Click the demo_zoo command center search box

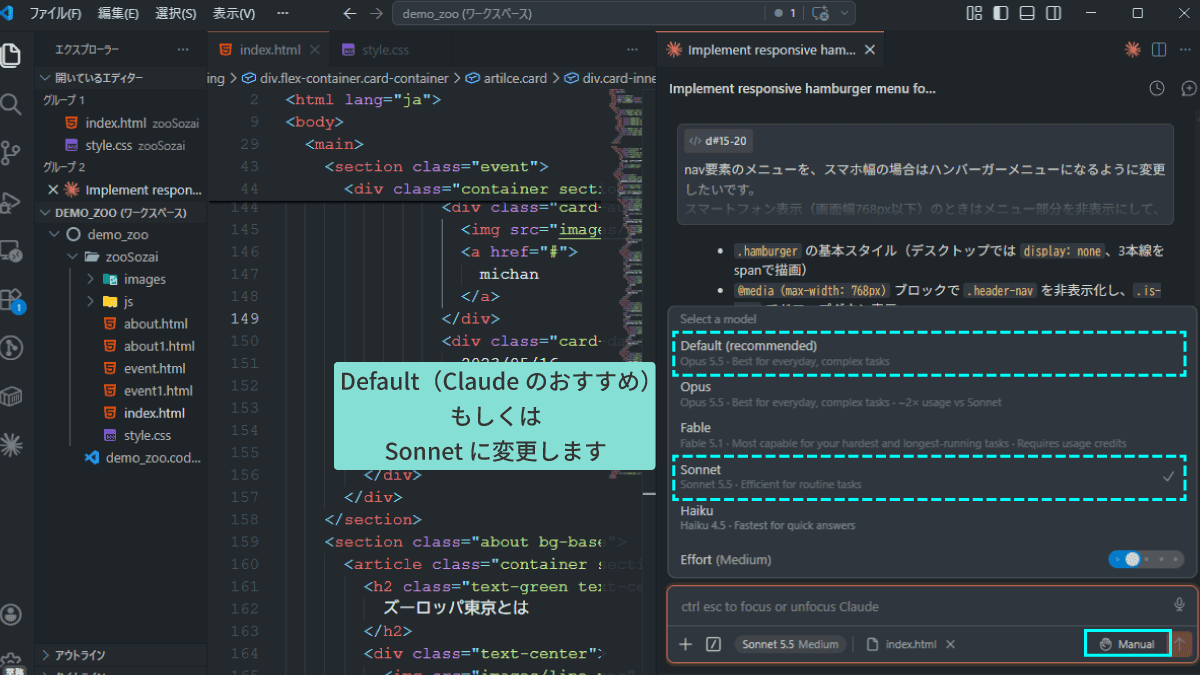pyautogui.click(x=579, y=14)
